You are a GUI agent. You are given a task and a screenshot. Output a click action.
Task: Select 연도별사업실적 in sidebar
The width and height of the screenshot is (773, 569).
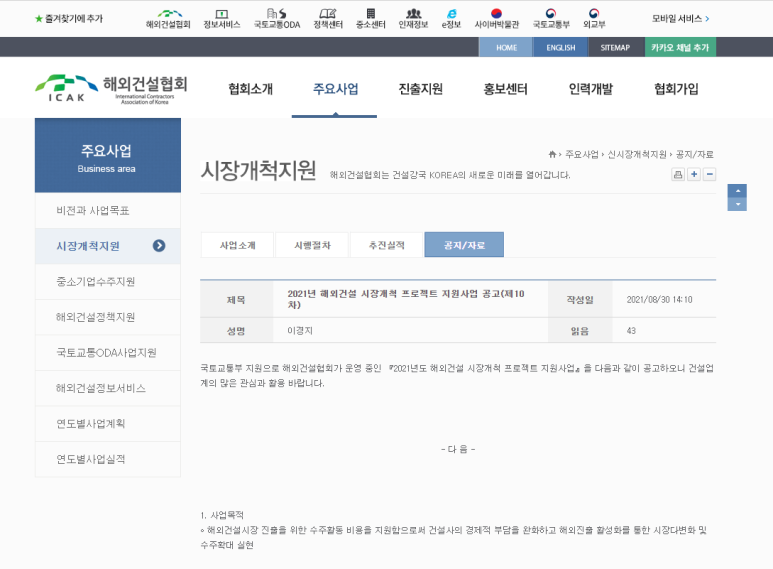coord(107,459)
